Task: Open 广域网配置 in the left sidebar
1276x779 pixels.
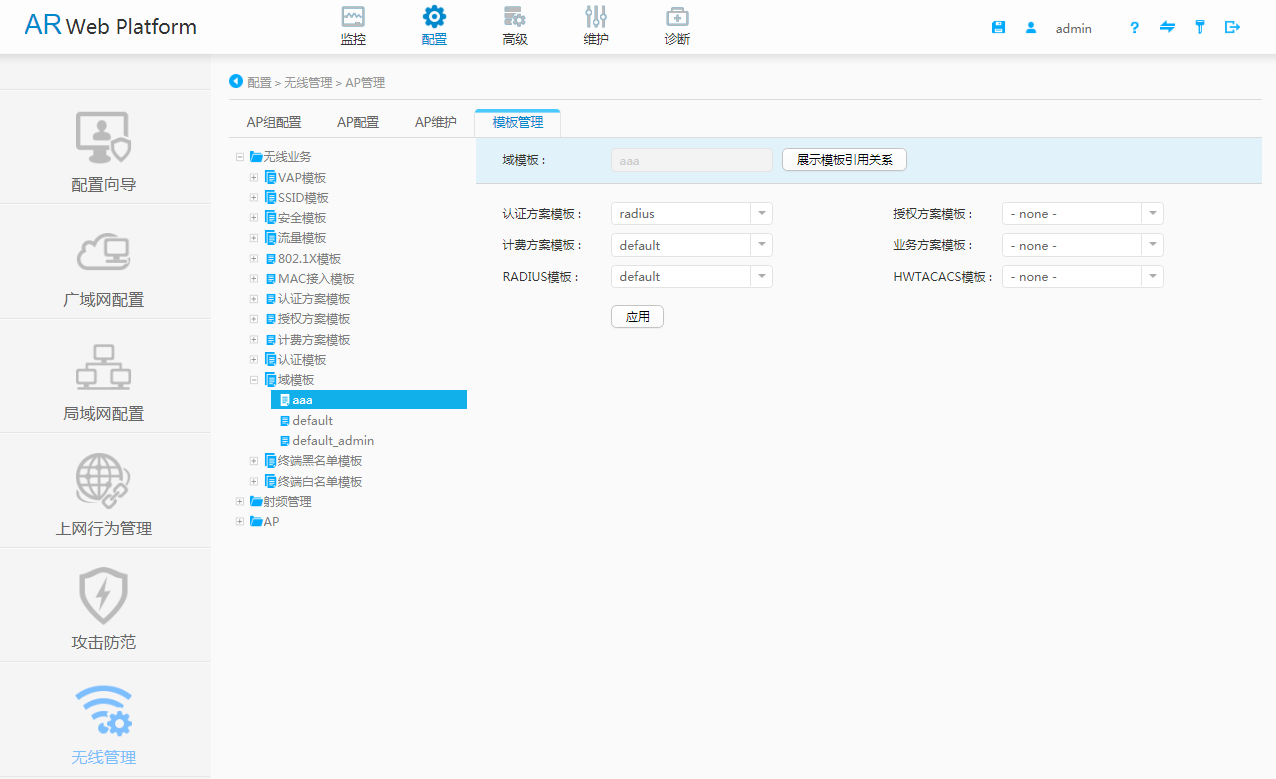Action: 103,263
